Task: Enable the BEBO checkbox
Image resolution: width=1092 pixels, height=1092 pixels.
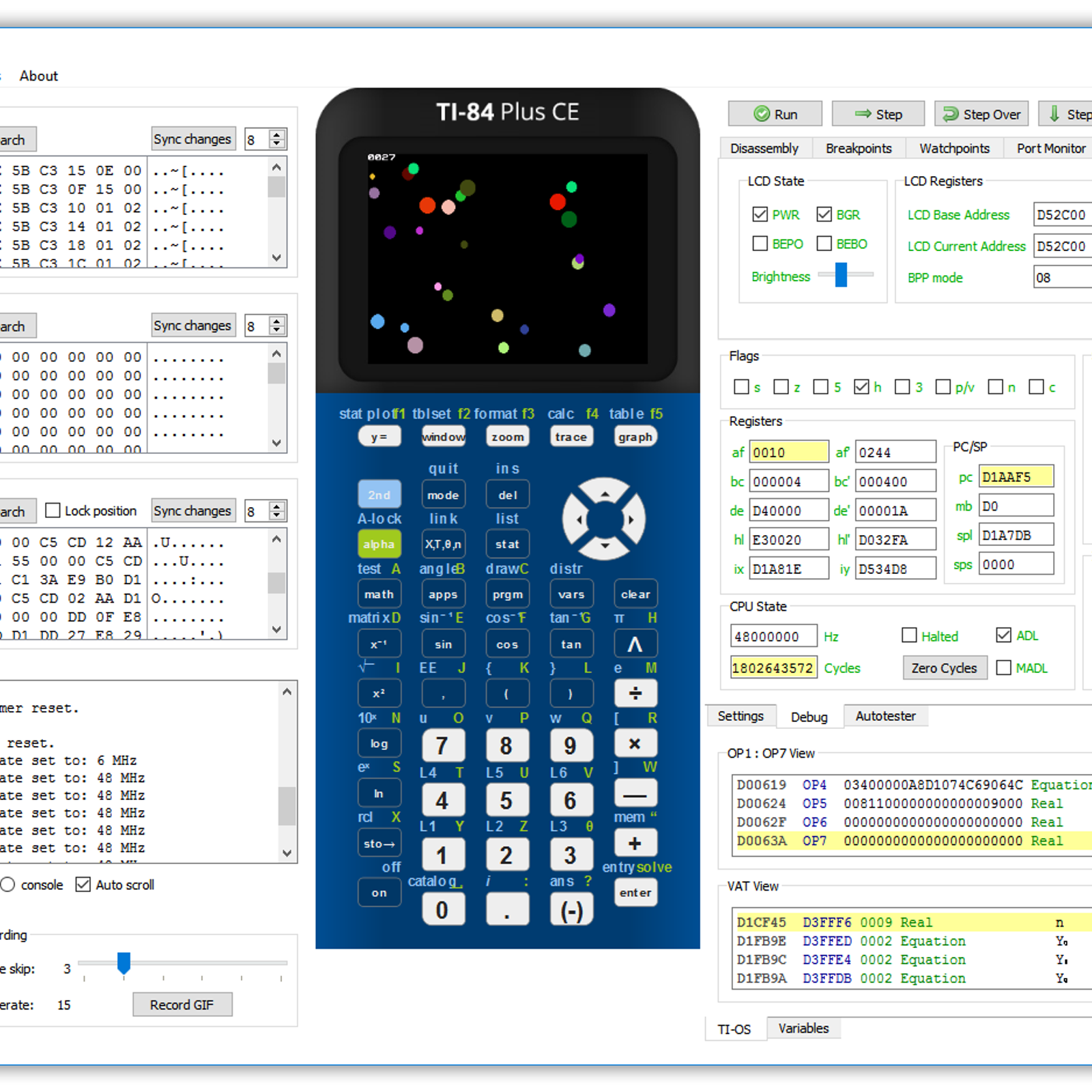Action: coord(824,243)
